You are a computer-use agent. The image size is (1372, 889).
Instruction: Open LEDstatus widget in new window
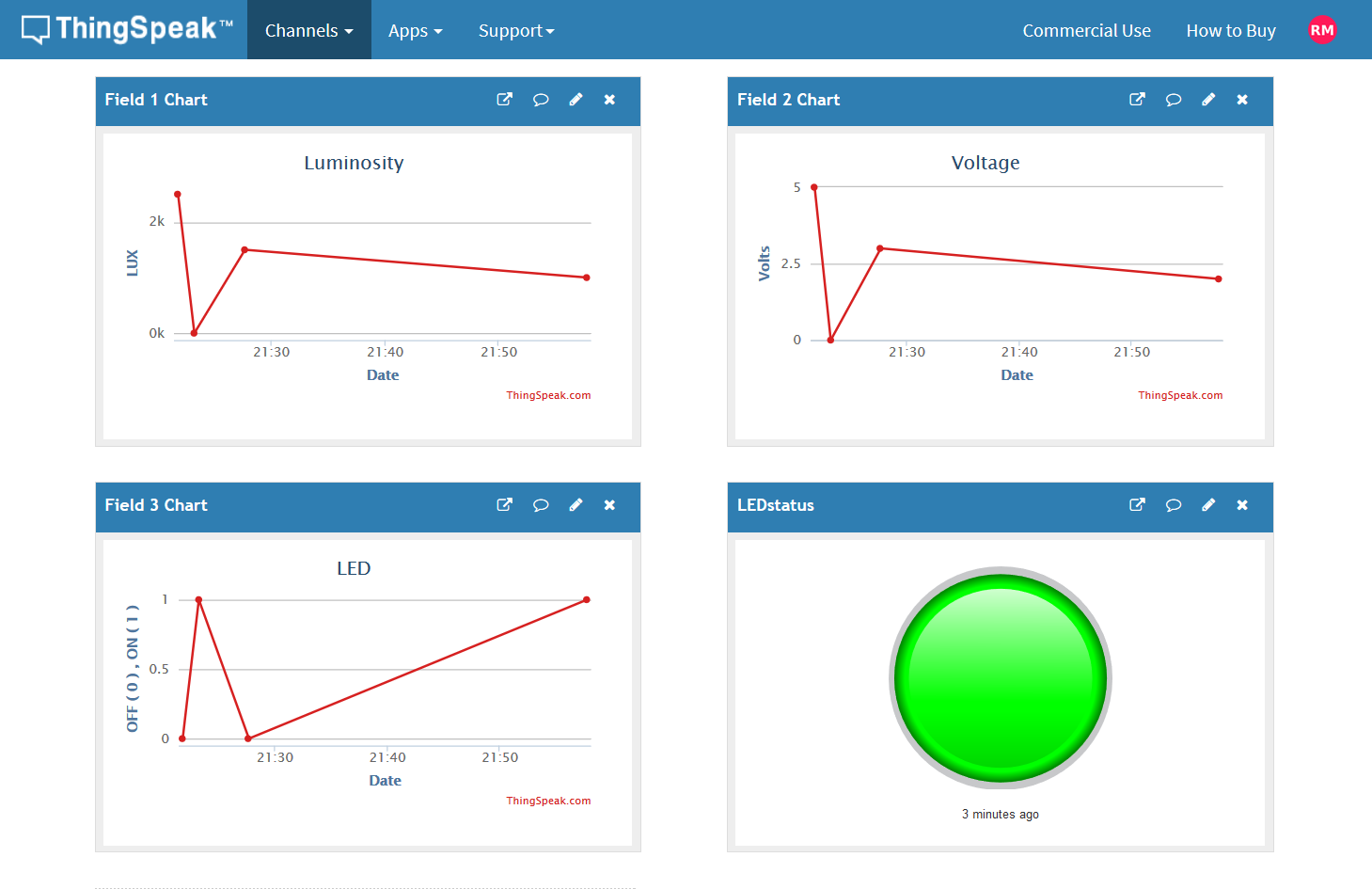[x=1138, y=505]
